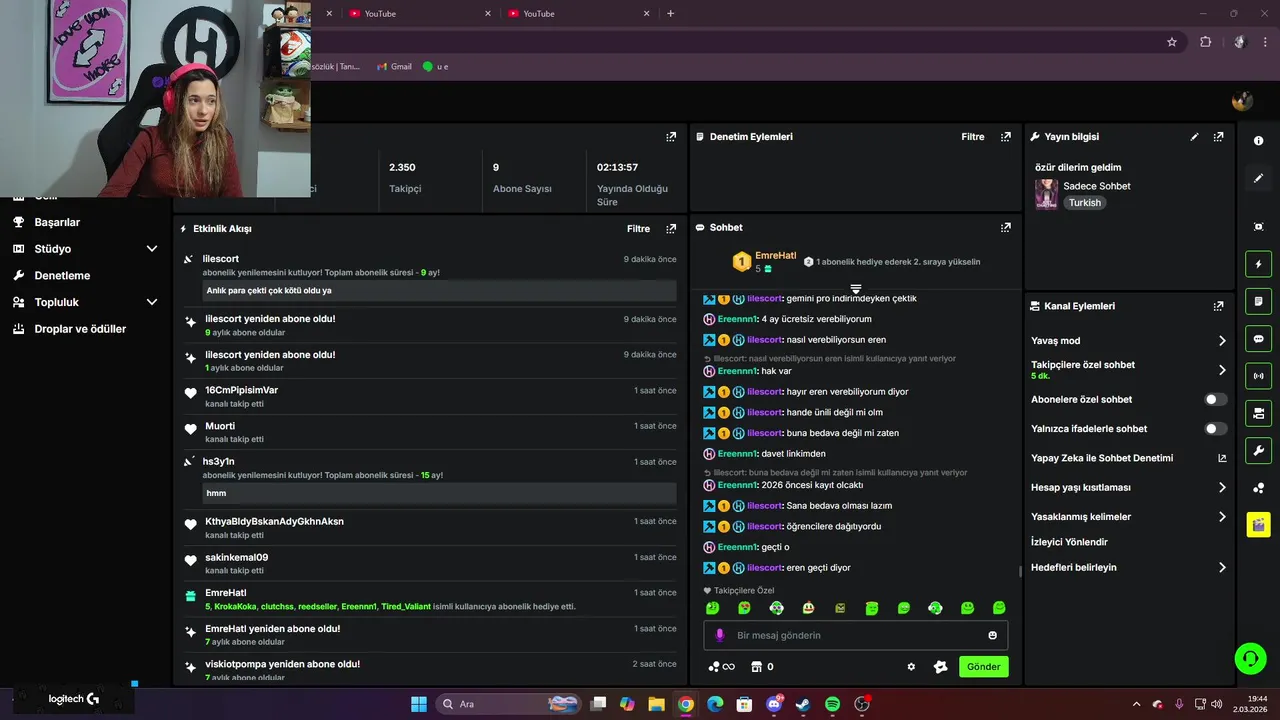Open Spotify from the taskbar
The image size is (1280, 720).
coord(832,704)
